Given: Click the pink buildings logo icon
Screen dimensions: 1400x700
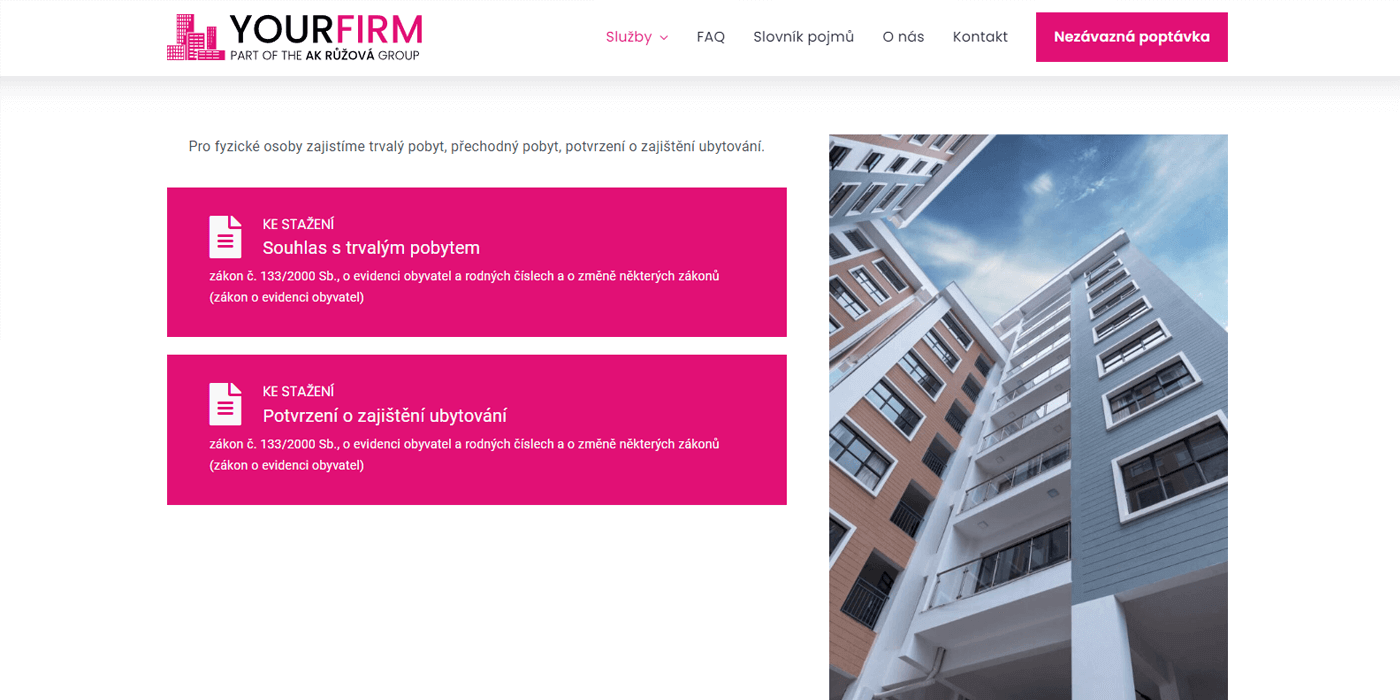Looking at the screenshot, I should tap(195, 37).
